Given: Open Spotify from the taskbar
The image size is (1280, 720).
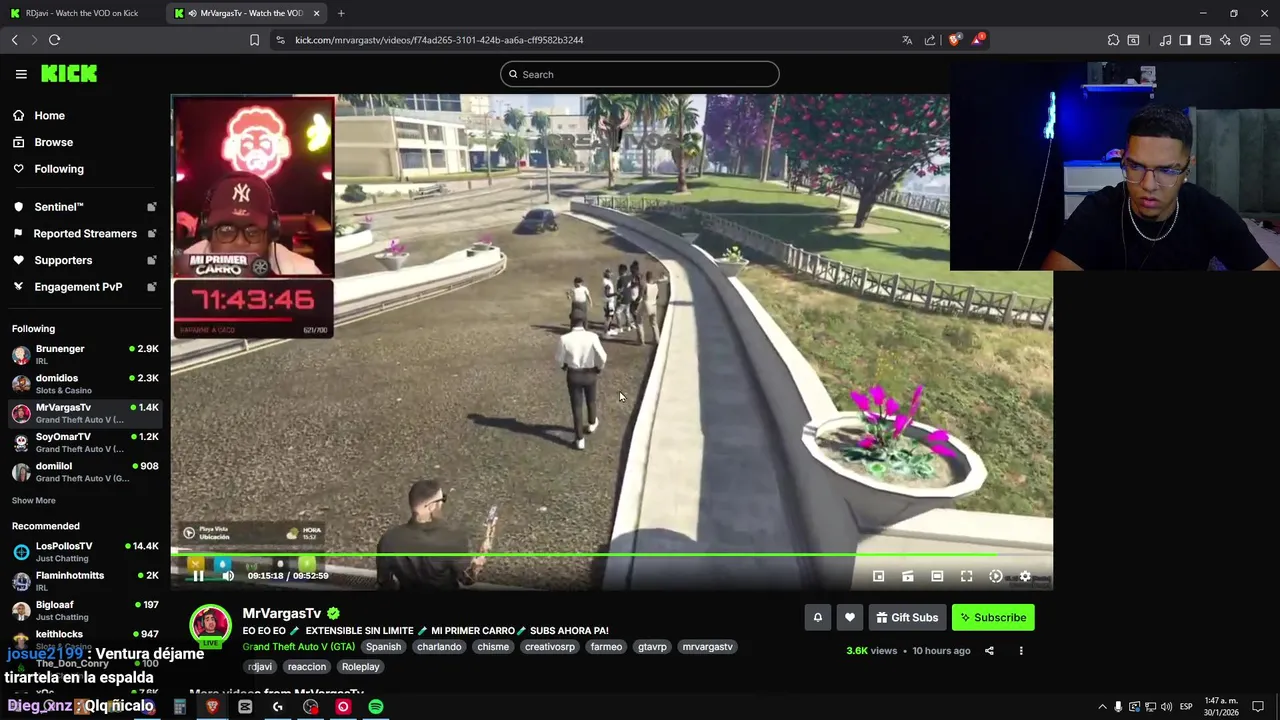Looking at the screenshot, I should [x=376, y=707].
